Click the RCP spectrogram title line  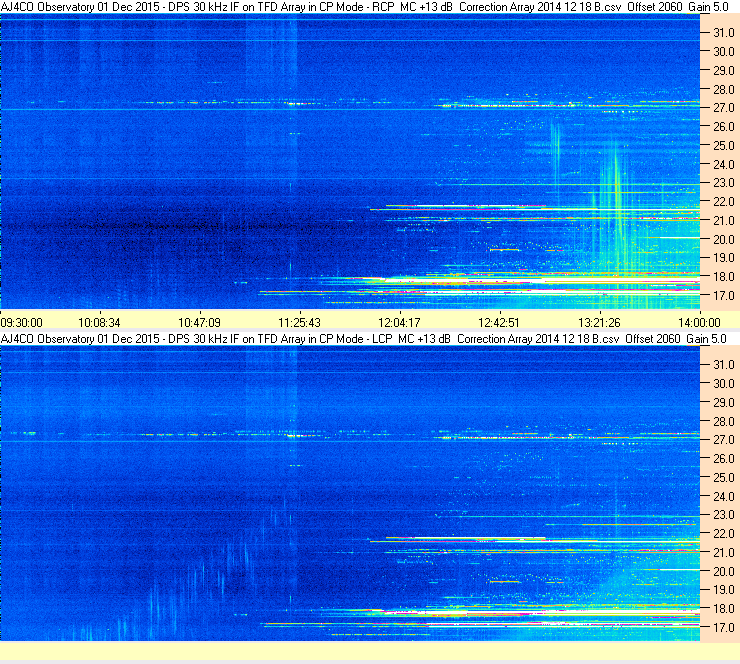(364, 7)
